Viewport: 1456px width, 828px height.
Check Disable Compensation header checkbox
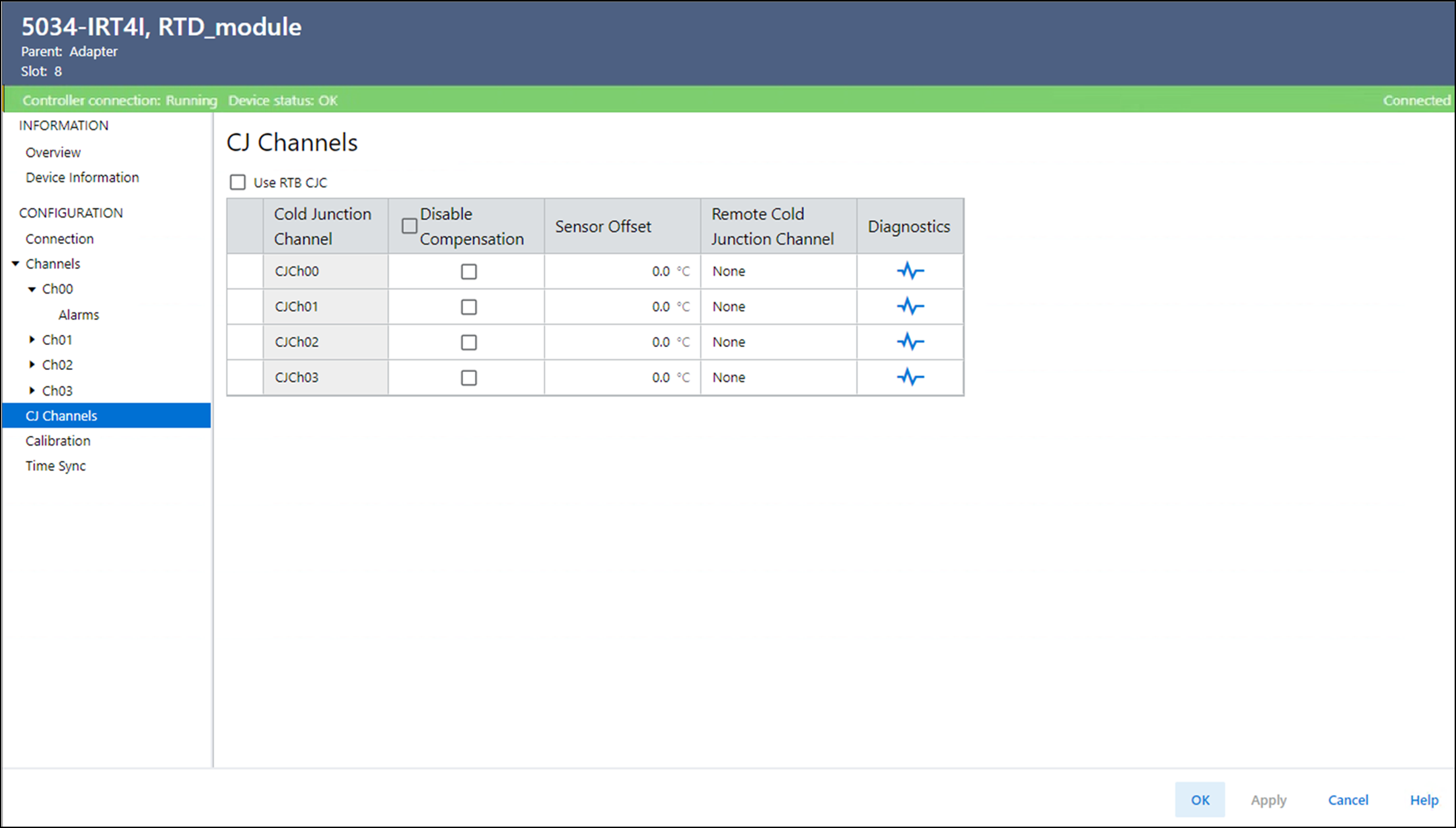click(x=409, y=226)
